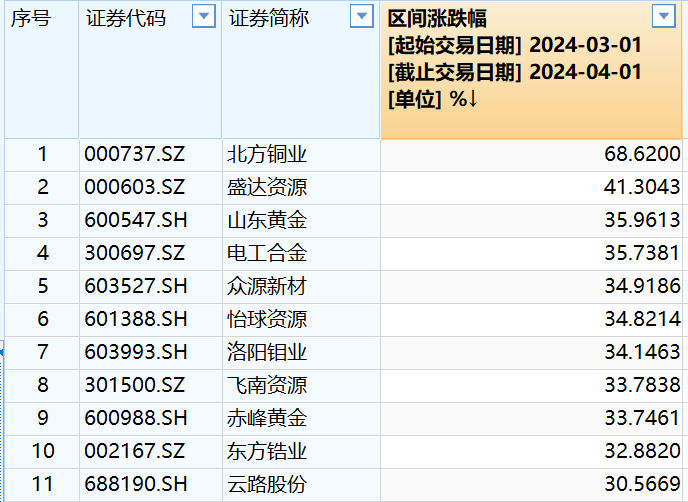This screenshot has width=688, height=502.
Task: Click the stock name 洛阳钼业
Action: tap(267, 352)
